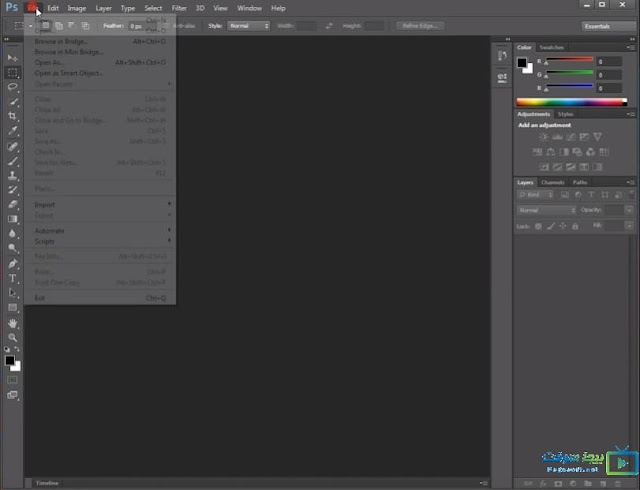Select the Blur tool
This screenshot has height=490, width=640.
[13, 233]
